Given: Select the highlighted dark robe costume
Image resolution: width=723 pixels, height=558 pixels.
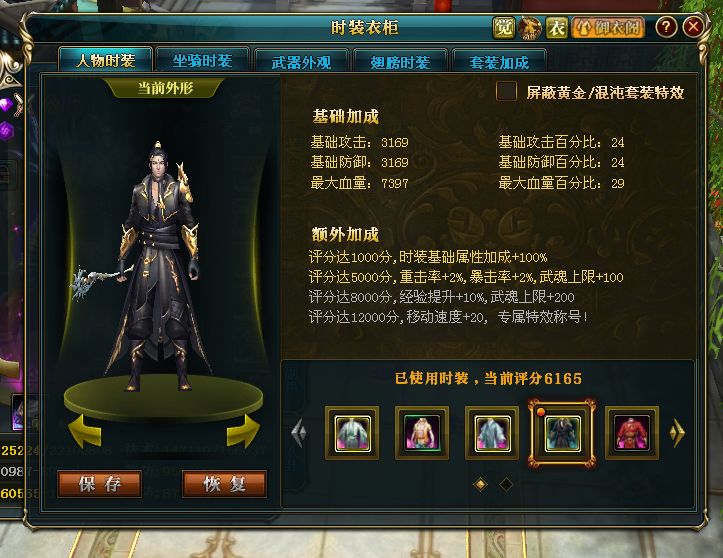Looking at the screenshot, I should [562, 433].
